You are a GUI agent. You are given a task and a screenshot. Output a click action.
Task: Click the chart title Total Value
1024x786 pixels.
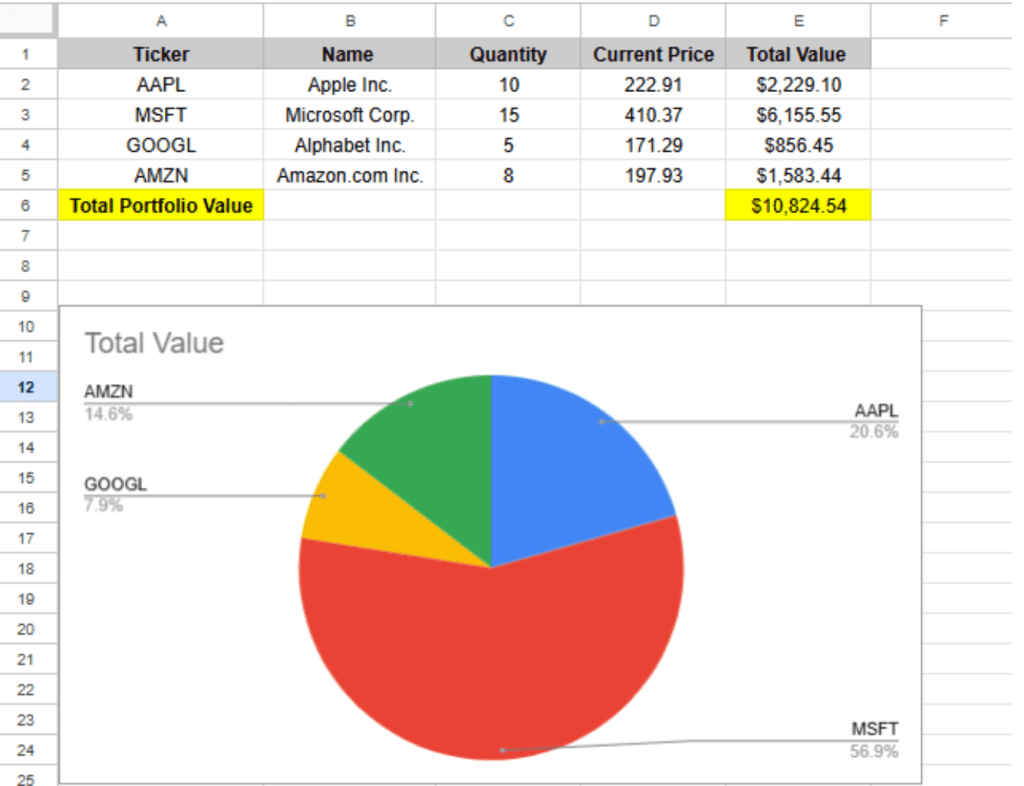point(154,344)
